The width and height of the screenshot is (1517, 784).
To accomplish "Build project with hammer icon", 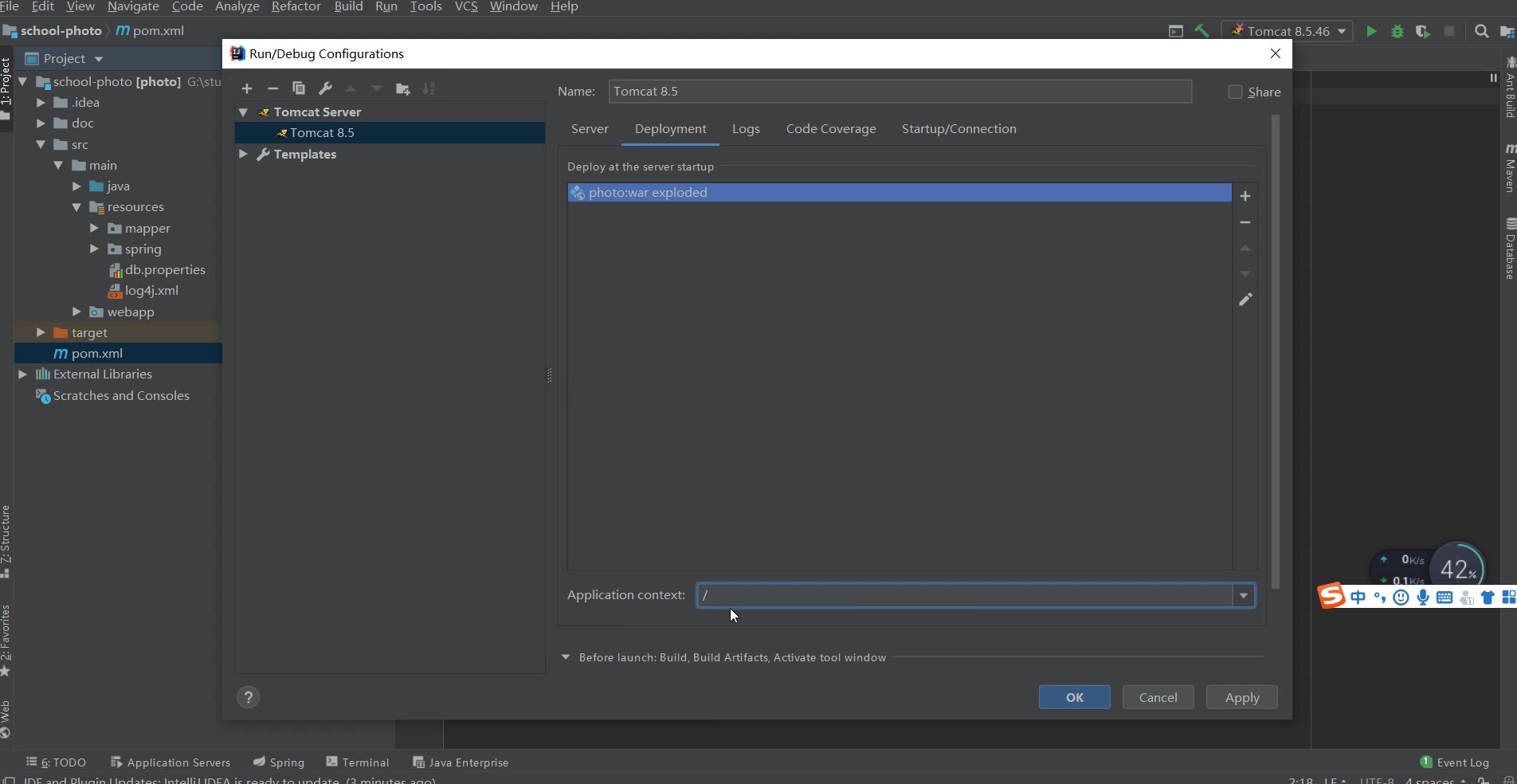I will [x=1201, y=31].
